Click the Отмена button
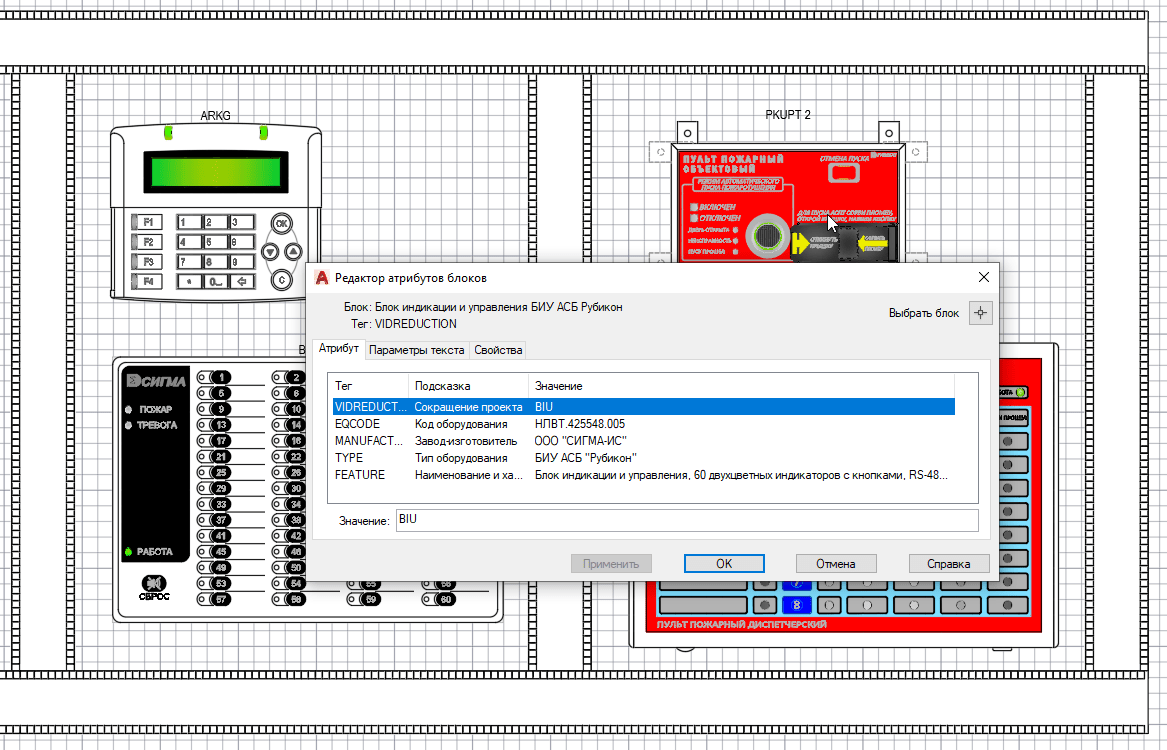Screen dimensions: 1167x750 836,564
